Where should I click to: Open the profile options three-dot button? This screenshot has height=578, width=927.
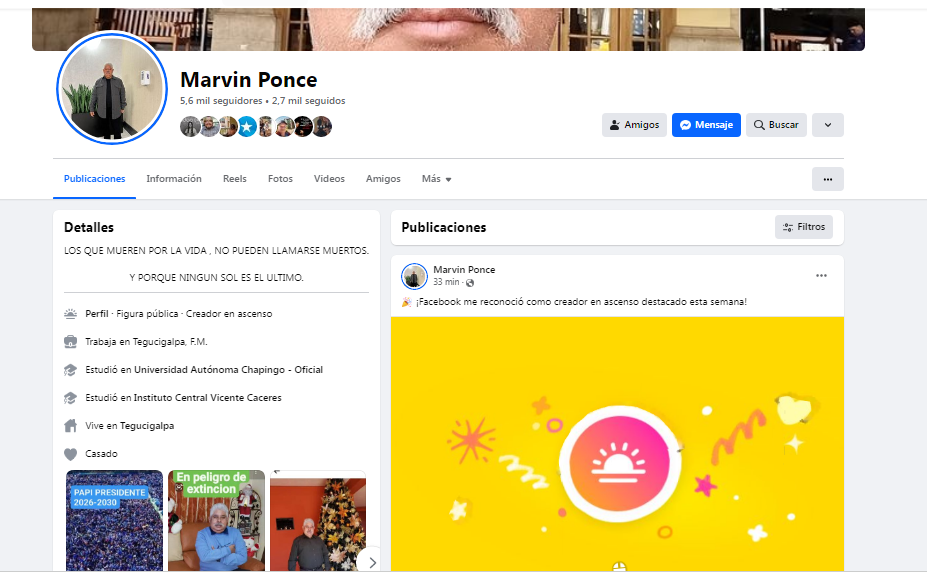click(x=828, y=179)
